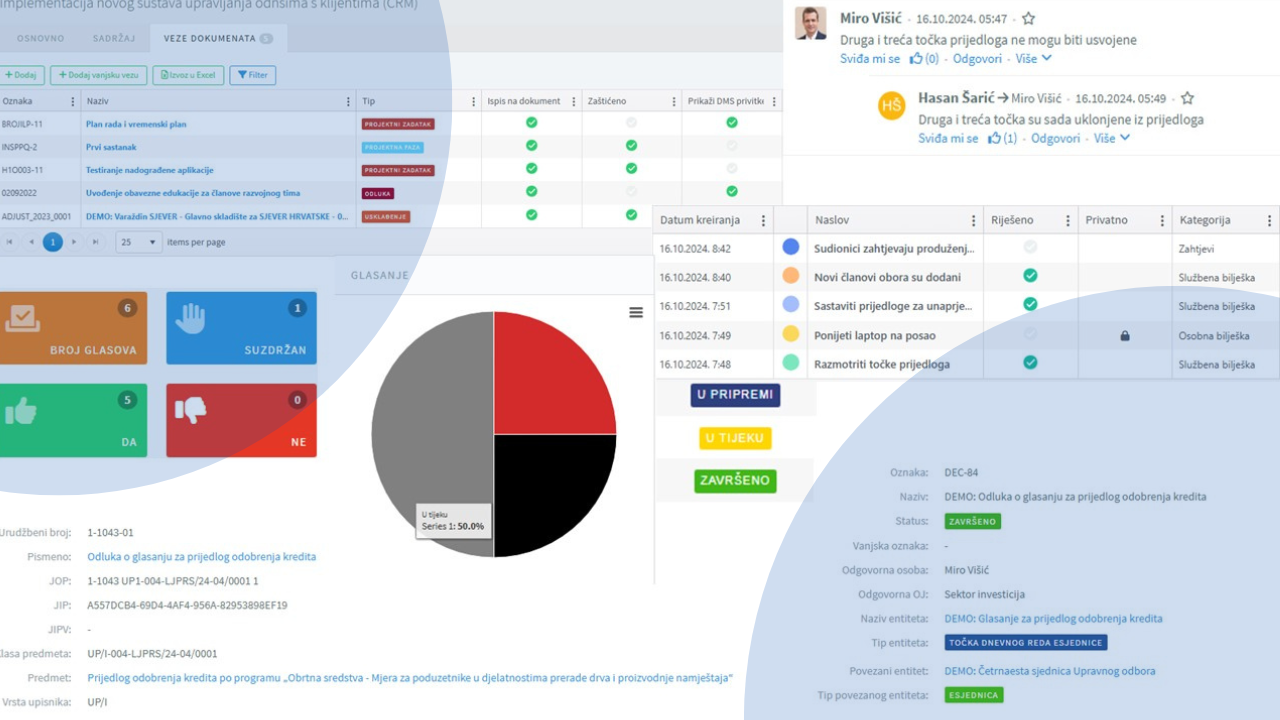Click the thumbs-down icon on NE tile
The image size is (1280, 720).
190,408
